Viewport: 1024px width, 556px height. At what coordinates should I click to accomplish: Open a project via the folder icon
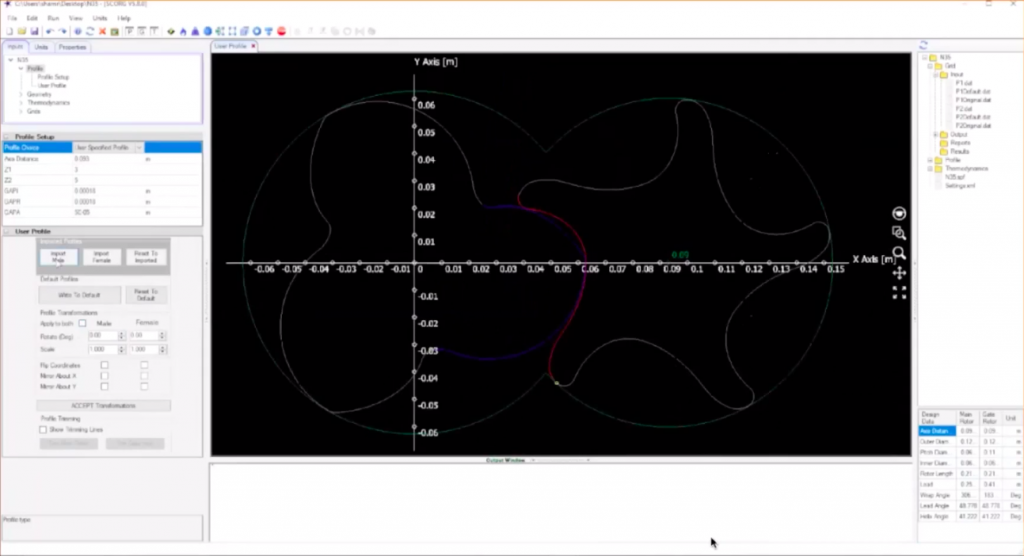click(x=22, y=31)
